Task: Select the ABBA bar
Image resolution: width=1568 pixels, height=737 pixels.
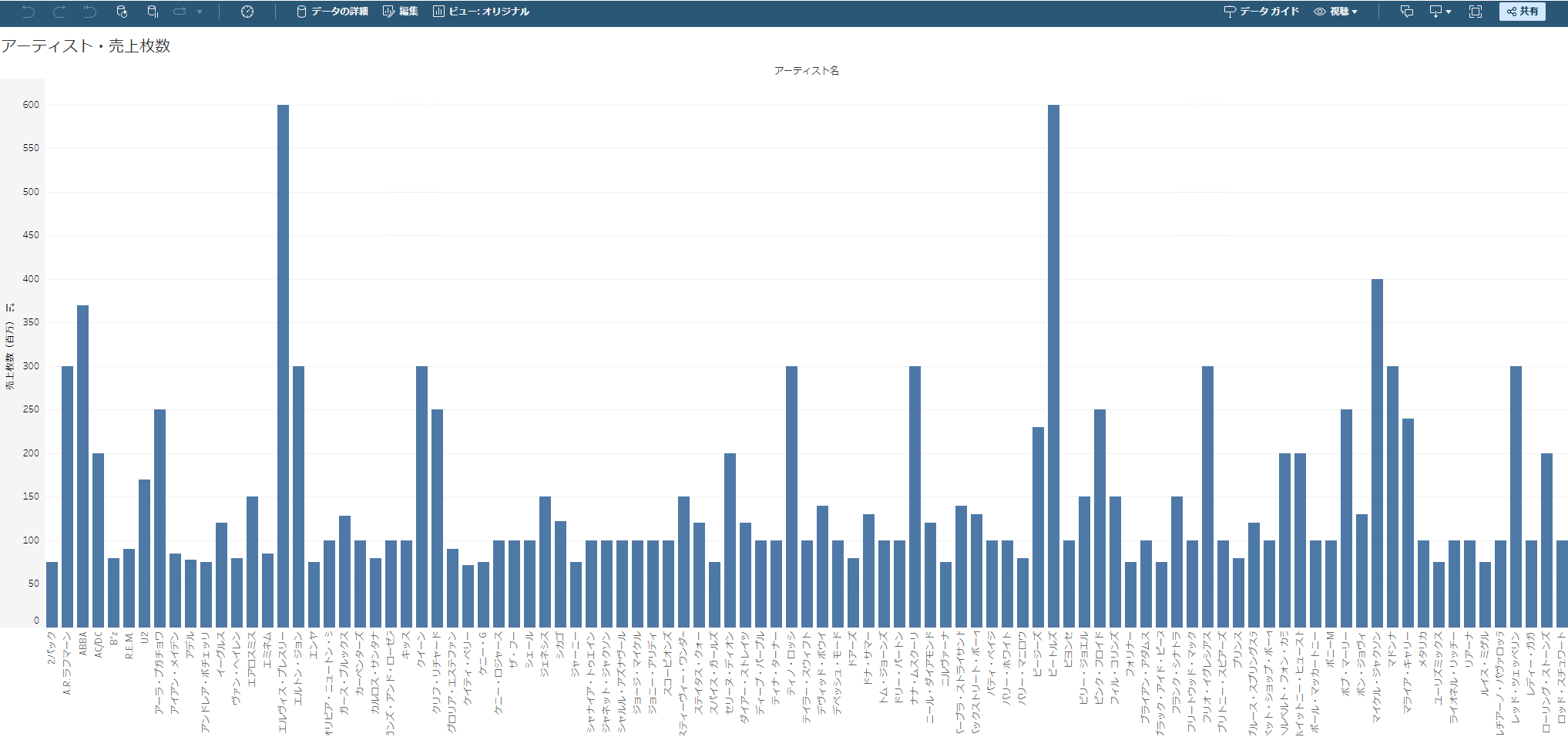Action: pos(82,466)
